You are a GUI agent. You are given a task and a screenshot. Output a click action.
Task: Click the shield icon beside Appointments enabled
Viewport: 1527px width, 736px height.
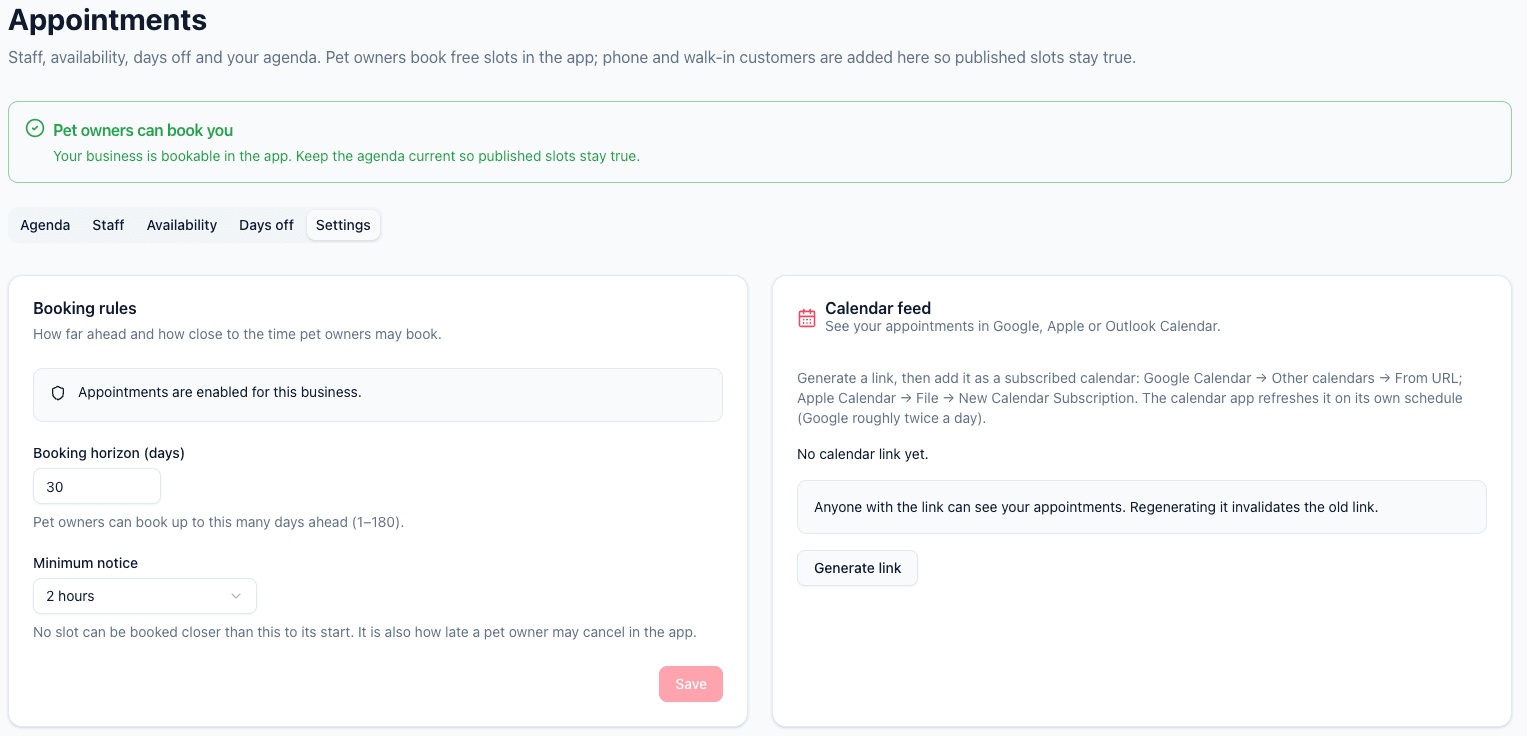pos(58,393)
